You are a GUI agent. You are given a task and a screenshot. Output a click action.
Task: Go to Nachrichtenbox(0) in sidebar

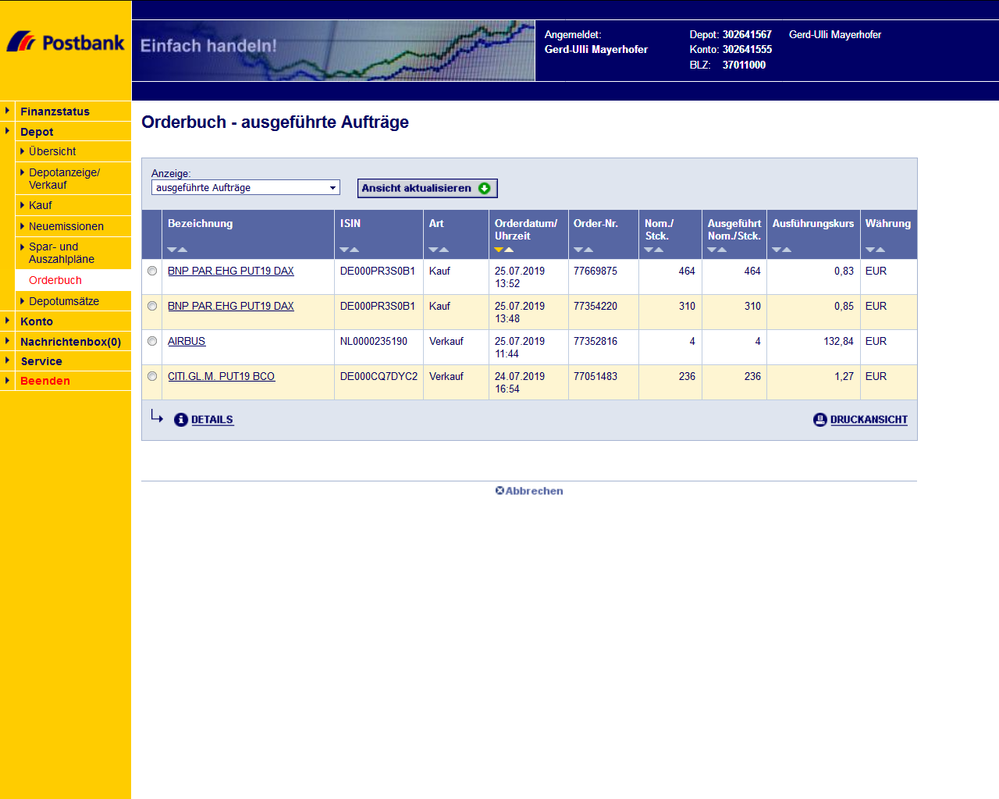70,341
